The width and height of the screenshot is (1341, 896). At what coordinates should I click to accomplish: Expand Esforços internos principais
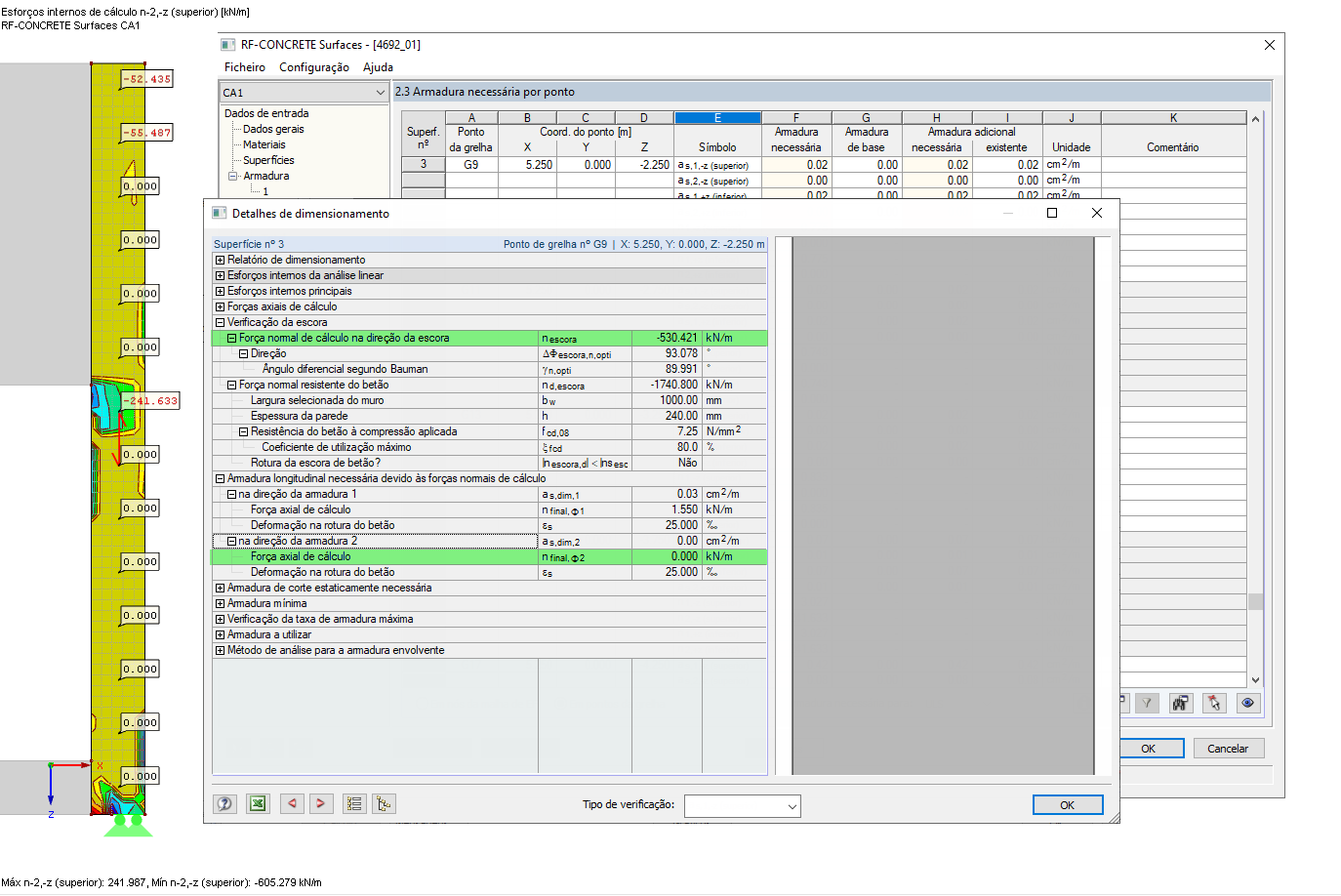(x=220, y=292)
